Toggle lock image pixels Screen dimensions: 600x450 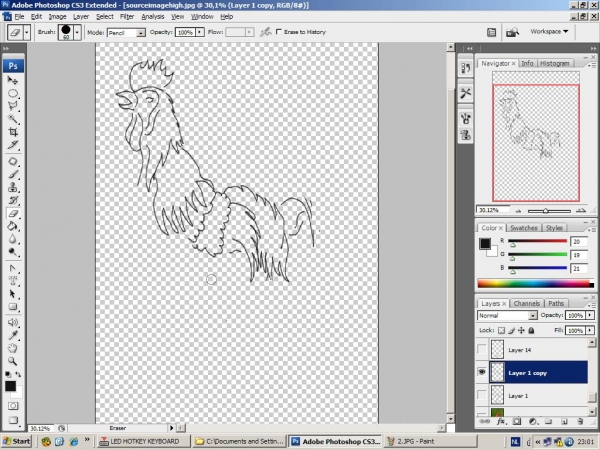(511, 330)
